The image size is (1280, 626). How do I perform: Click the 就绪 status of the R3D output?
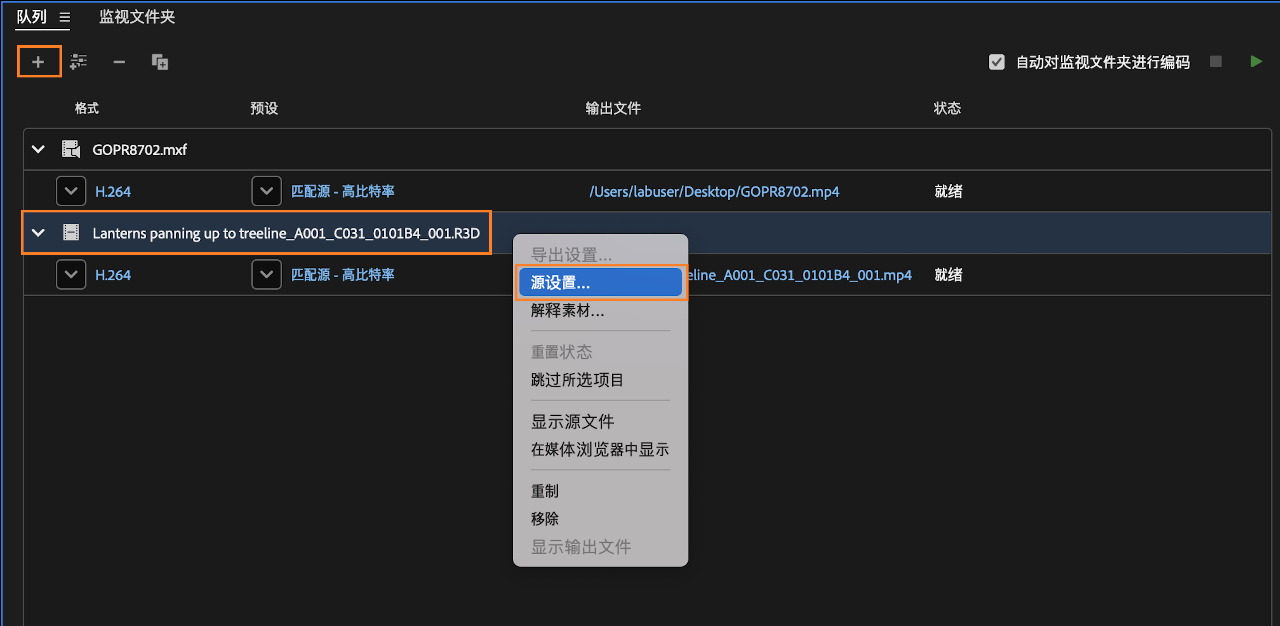(x=947, y=274)
